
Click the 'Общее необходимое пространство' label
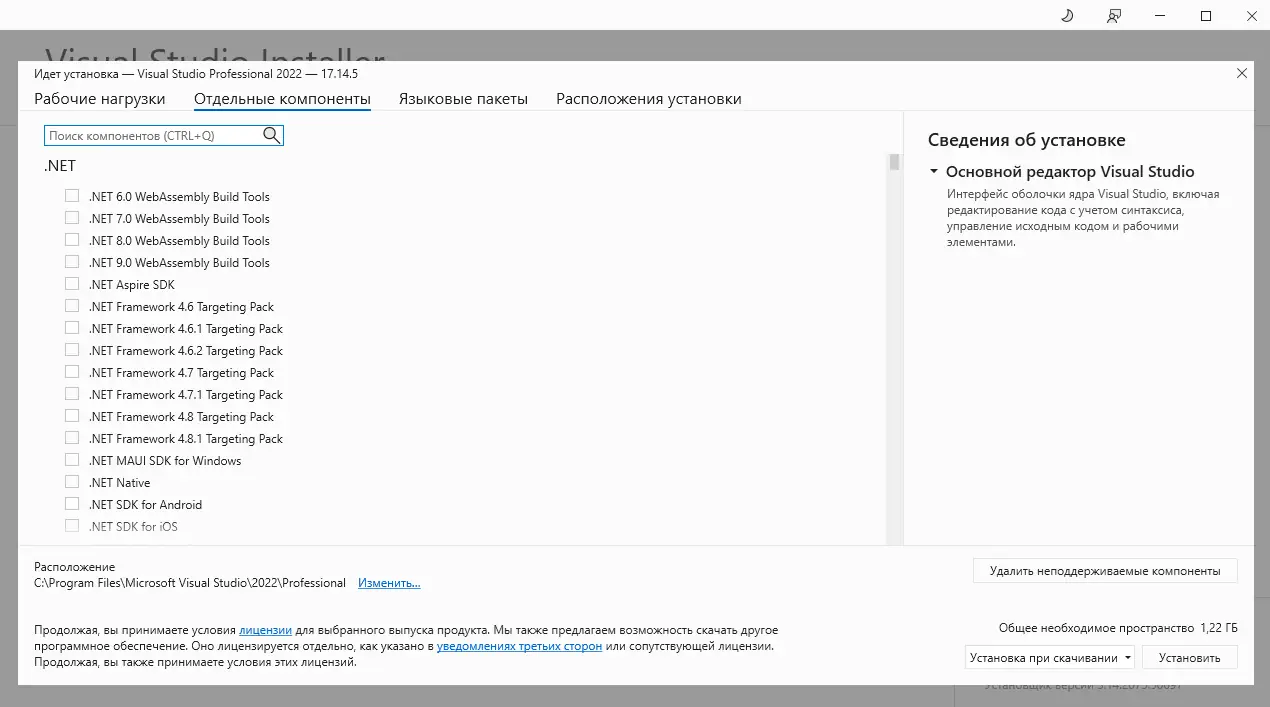[1096, 628]
